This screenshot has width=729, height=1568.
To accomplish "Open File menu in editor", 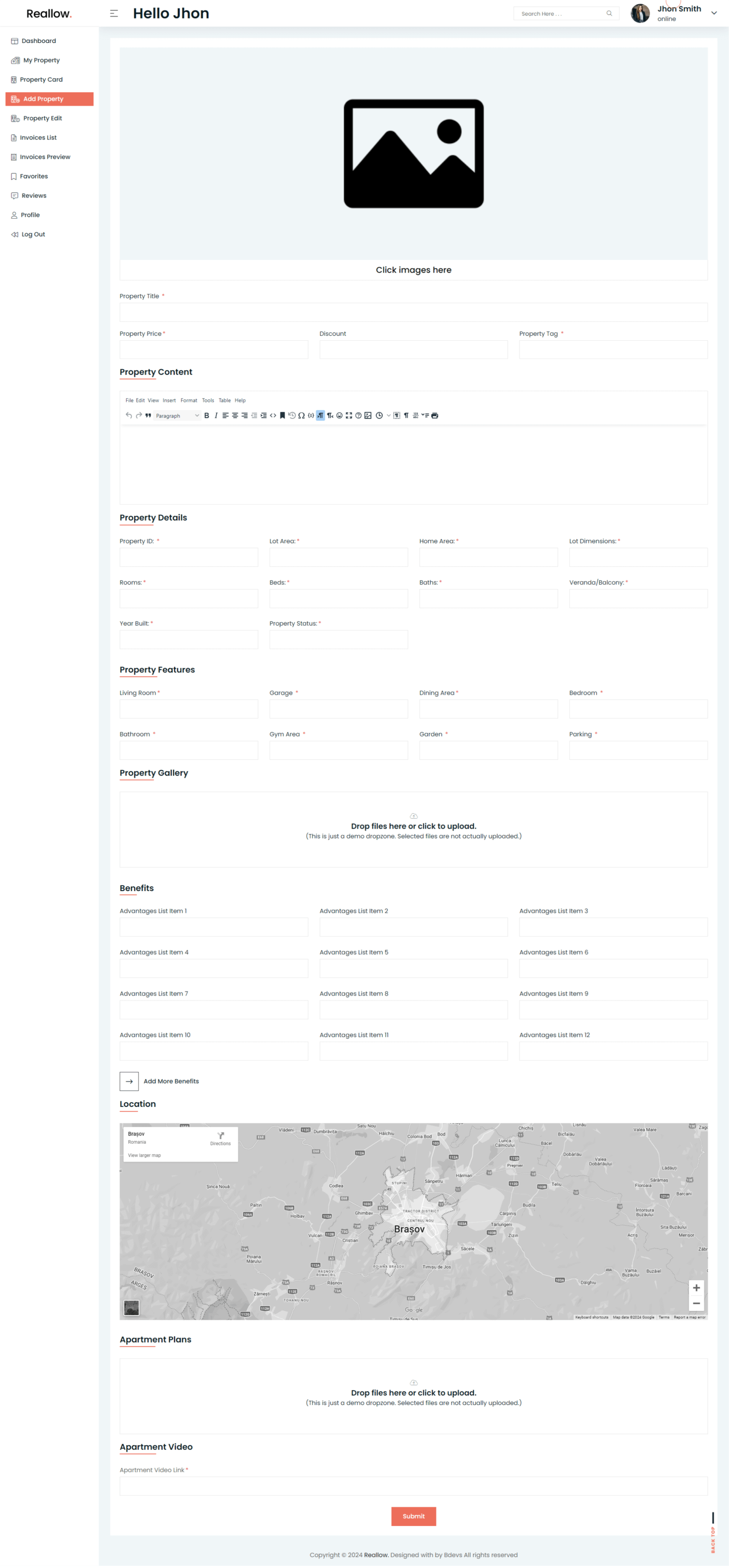I will point(129,401).
